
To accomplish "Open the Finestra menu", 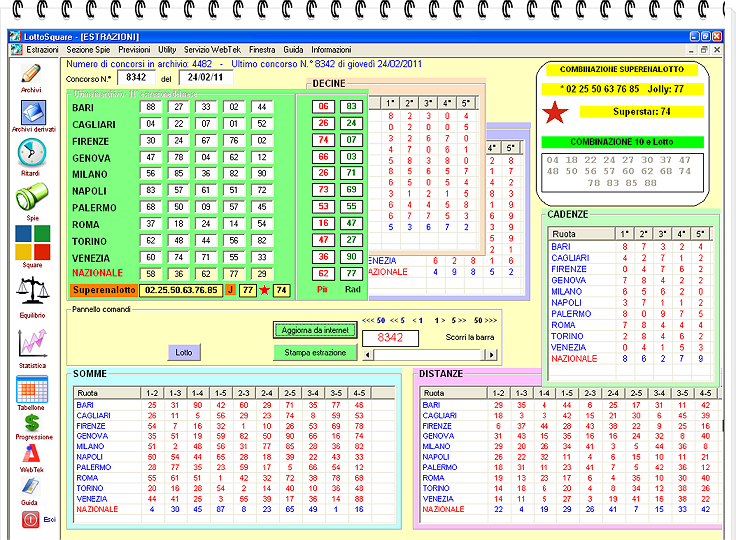I will (x=262, y=49).
